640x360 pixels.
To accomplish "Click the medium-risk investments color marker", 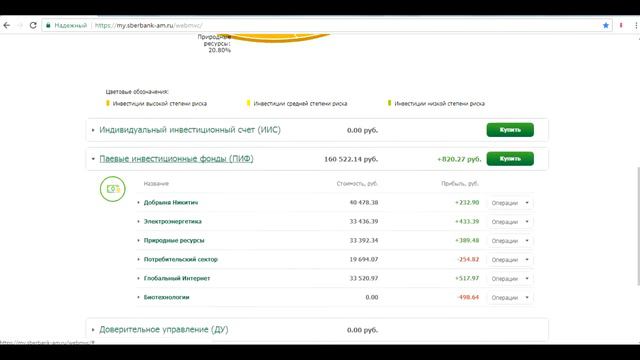I will [x=248, y=103].
